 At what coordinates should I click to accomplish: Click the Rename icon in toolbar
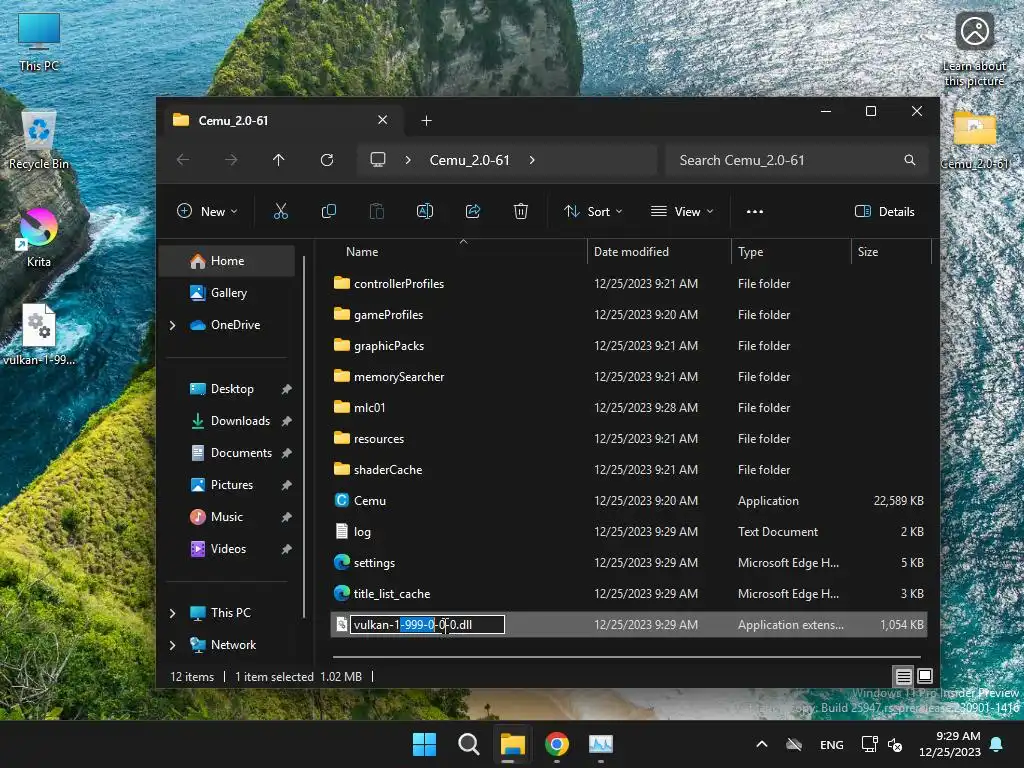click(424, 211)
